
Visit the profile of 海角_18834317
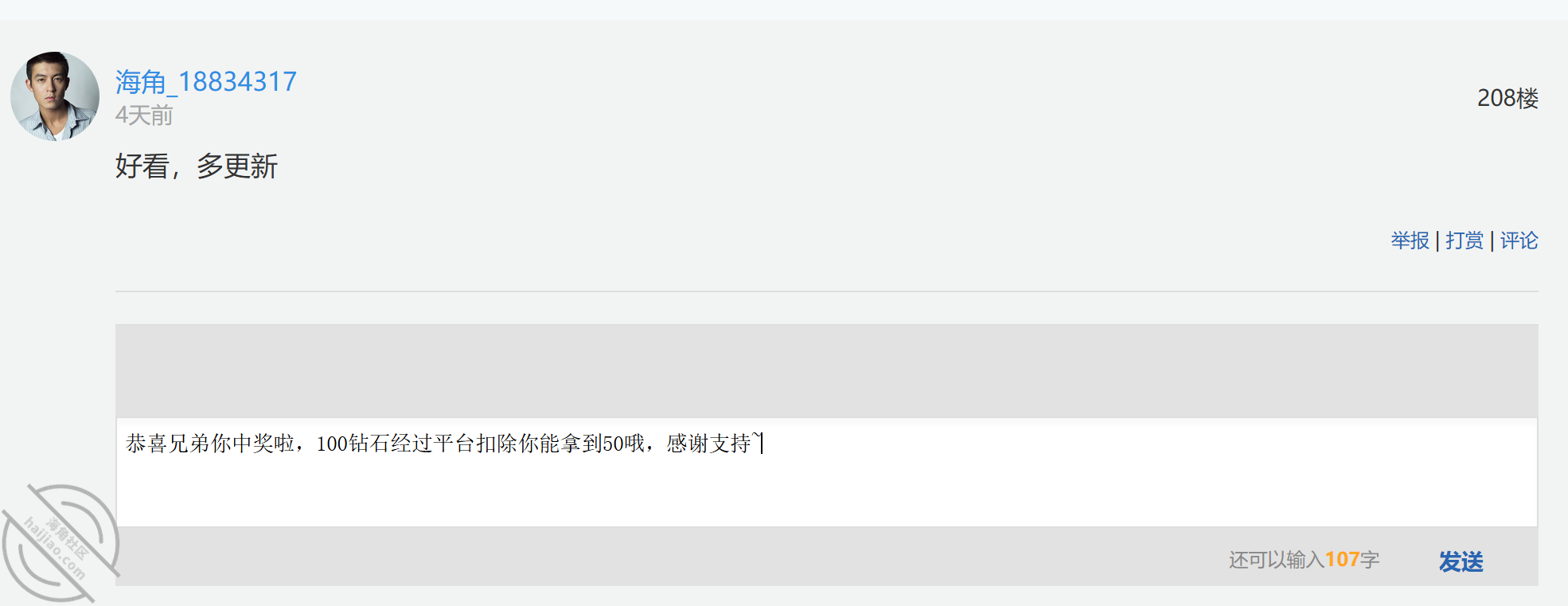point(206,82)
